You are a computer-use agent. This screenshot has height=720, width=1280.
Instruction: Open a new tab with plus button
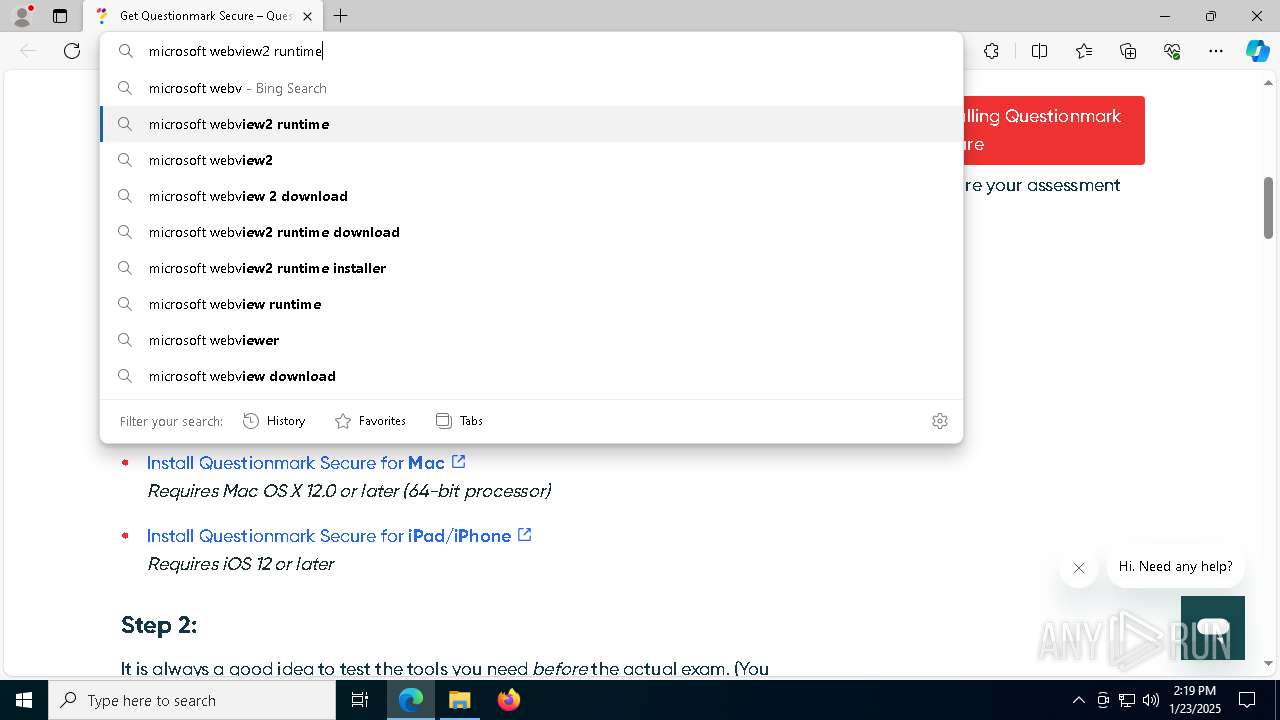click(x=341, y=16)
